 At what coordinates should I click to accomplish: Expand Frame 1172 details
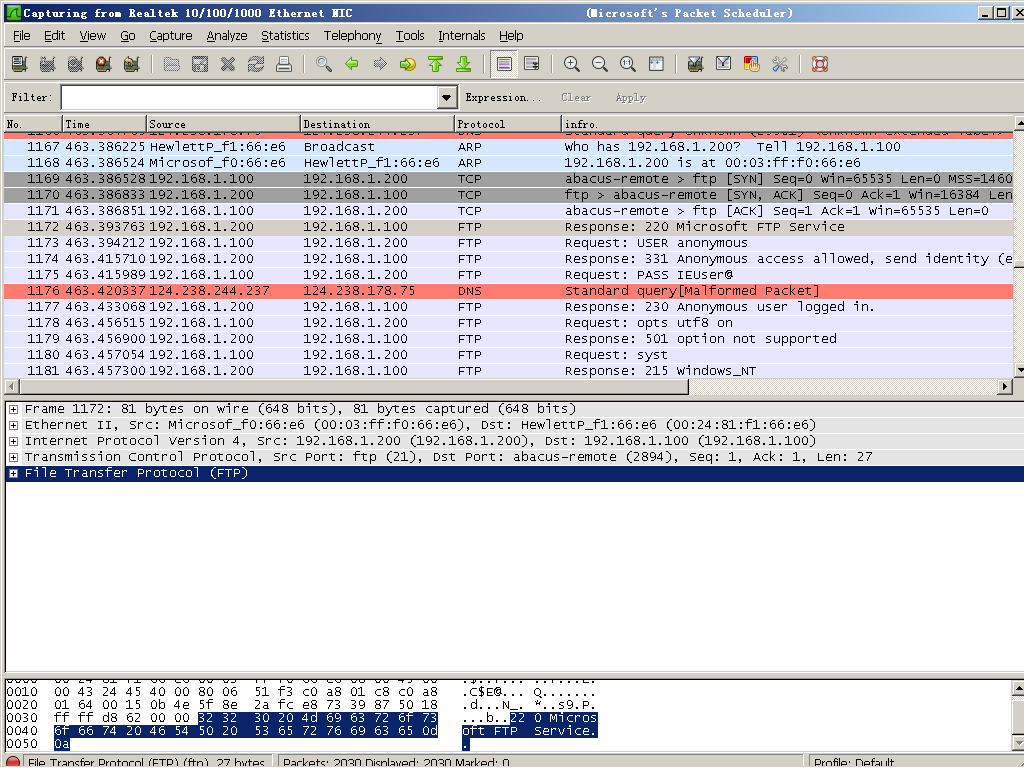(x=13, y=409)
